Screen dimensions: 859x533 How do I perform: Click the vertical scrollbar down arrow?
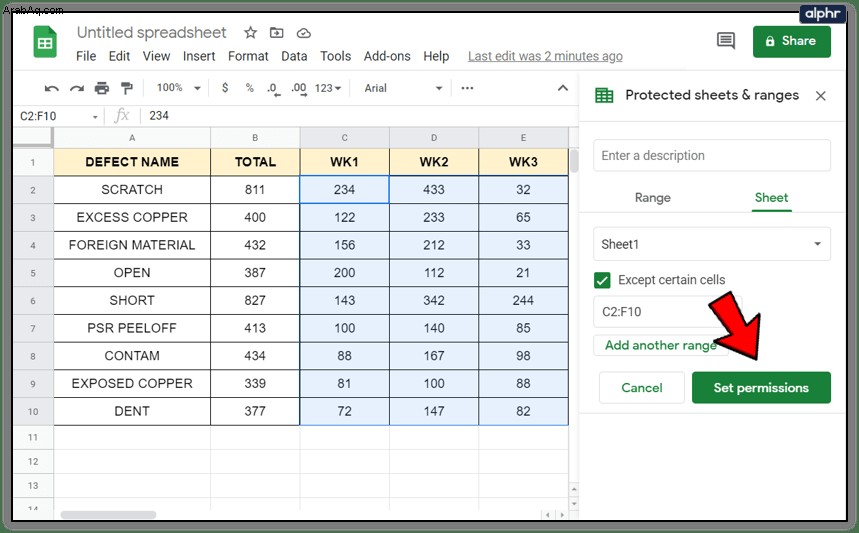[574, 503]
